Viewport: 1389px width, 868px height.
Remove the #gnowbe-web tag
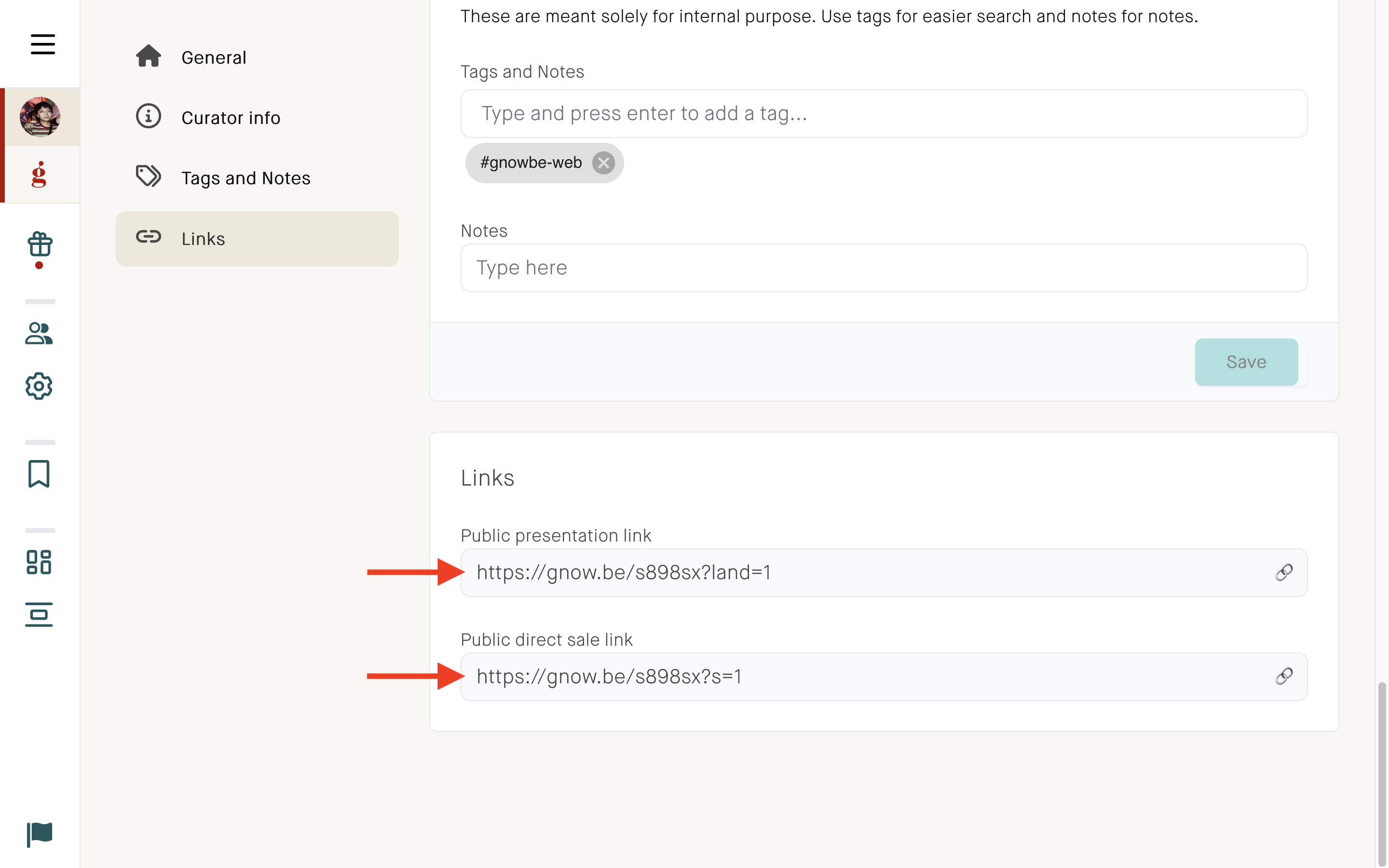click(603, 163)
